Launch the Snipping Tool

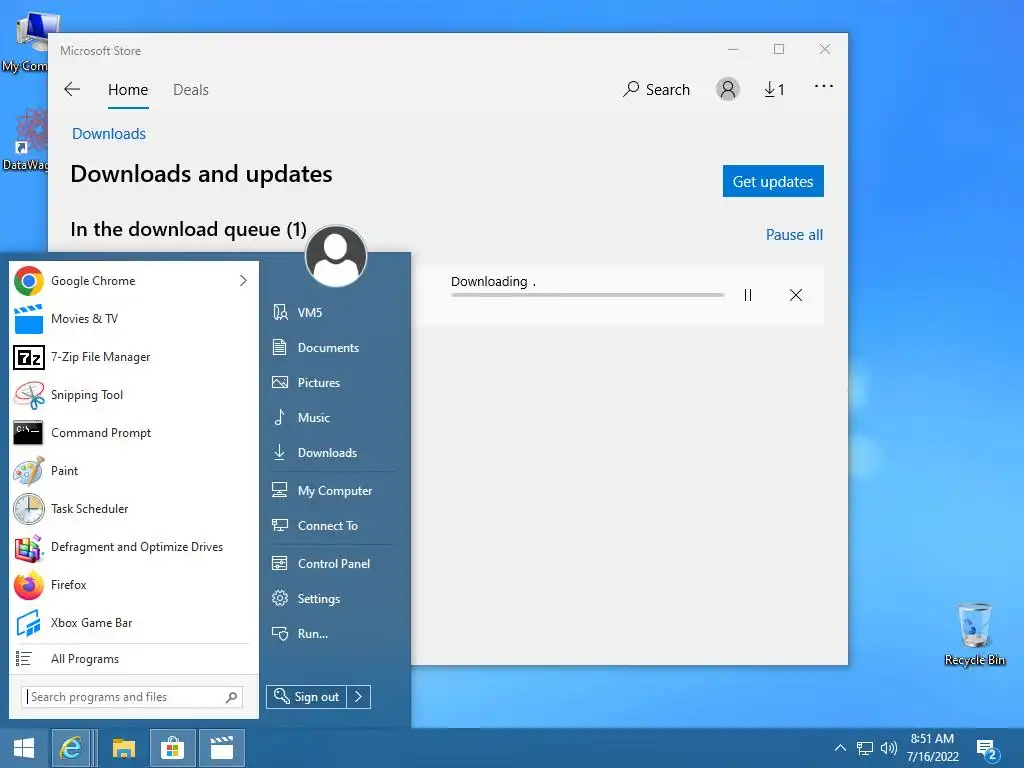[x=134, y=394]
